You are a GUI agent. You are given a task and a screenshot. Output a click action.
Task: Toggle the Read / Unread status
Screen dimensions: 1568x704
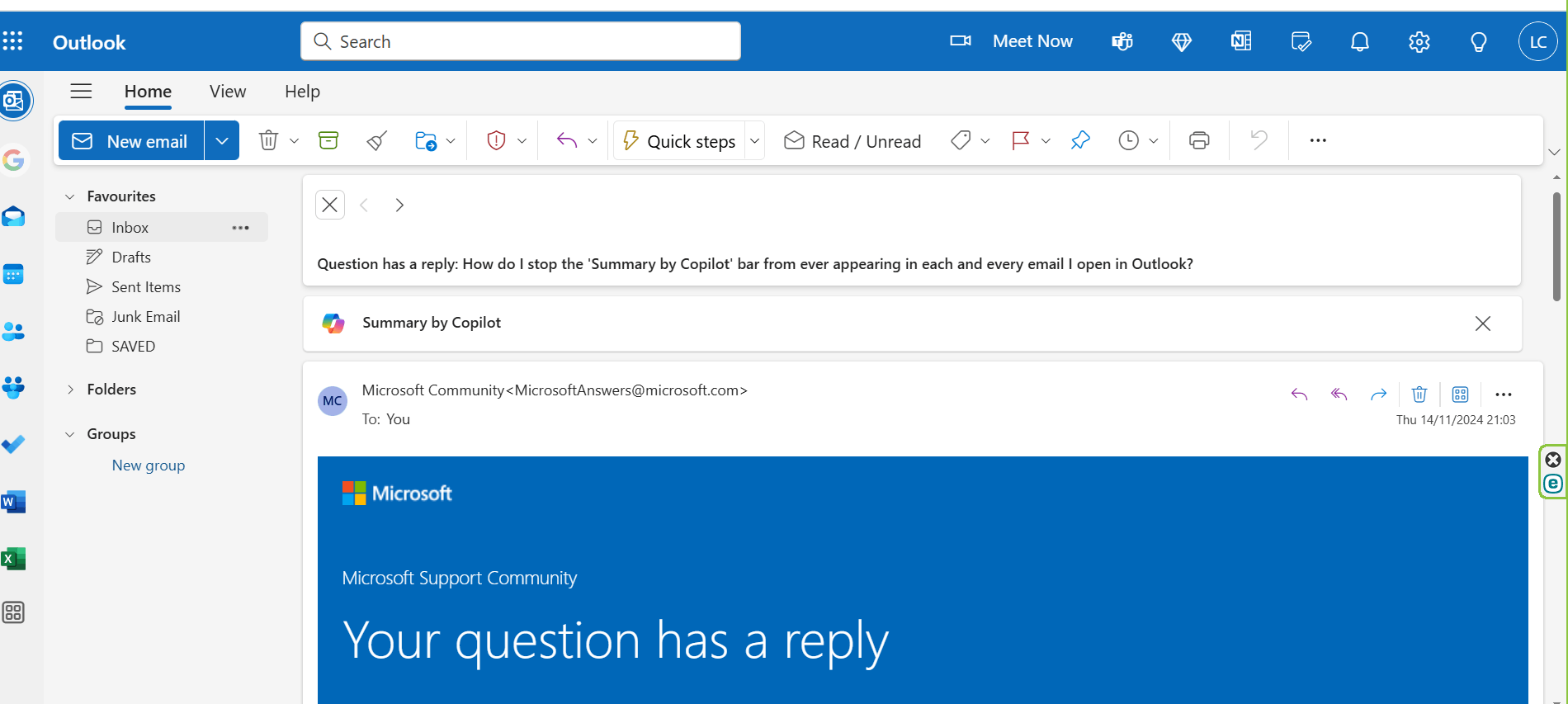tap(852, 141)
